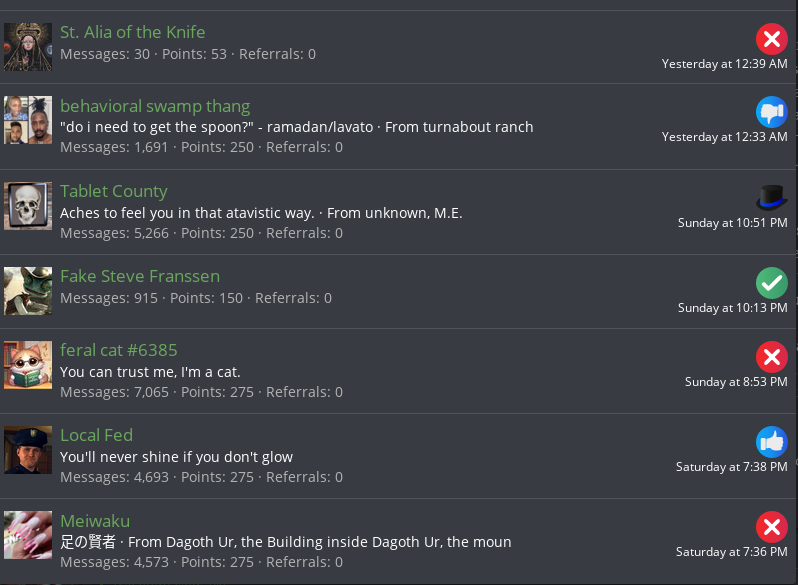This screenshot has height=585, width=798.
Task: Select the feral cat #6385 username
Action: 118,350
